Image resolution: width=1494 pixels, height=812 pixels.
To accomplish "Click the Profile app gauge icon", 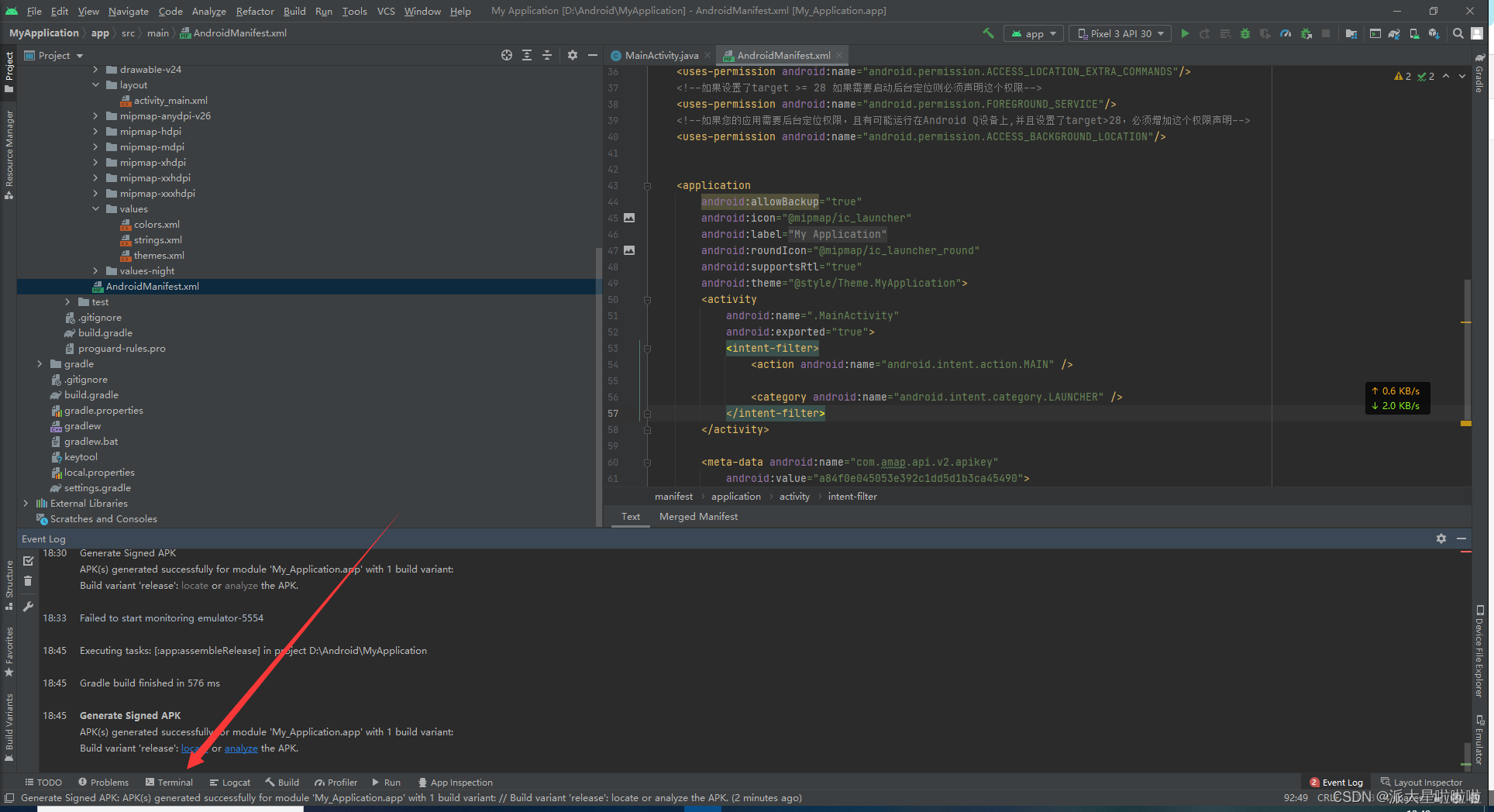I will 1286,33.
